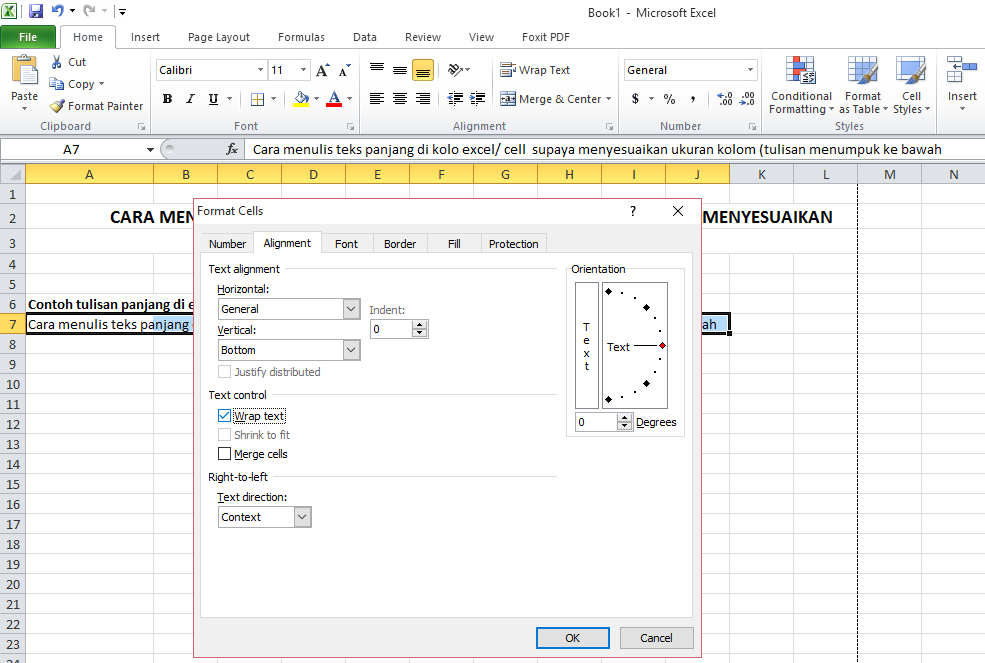Click the Comma Style icon
Viewport: 985px width, 663px height.
[692, 99]
